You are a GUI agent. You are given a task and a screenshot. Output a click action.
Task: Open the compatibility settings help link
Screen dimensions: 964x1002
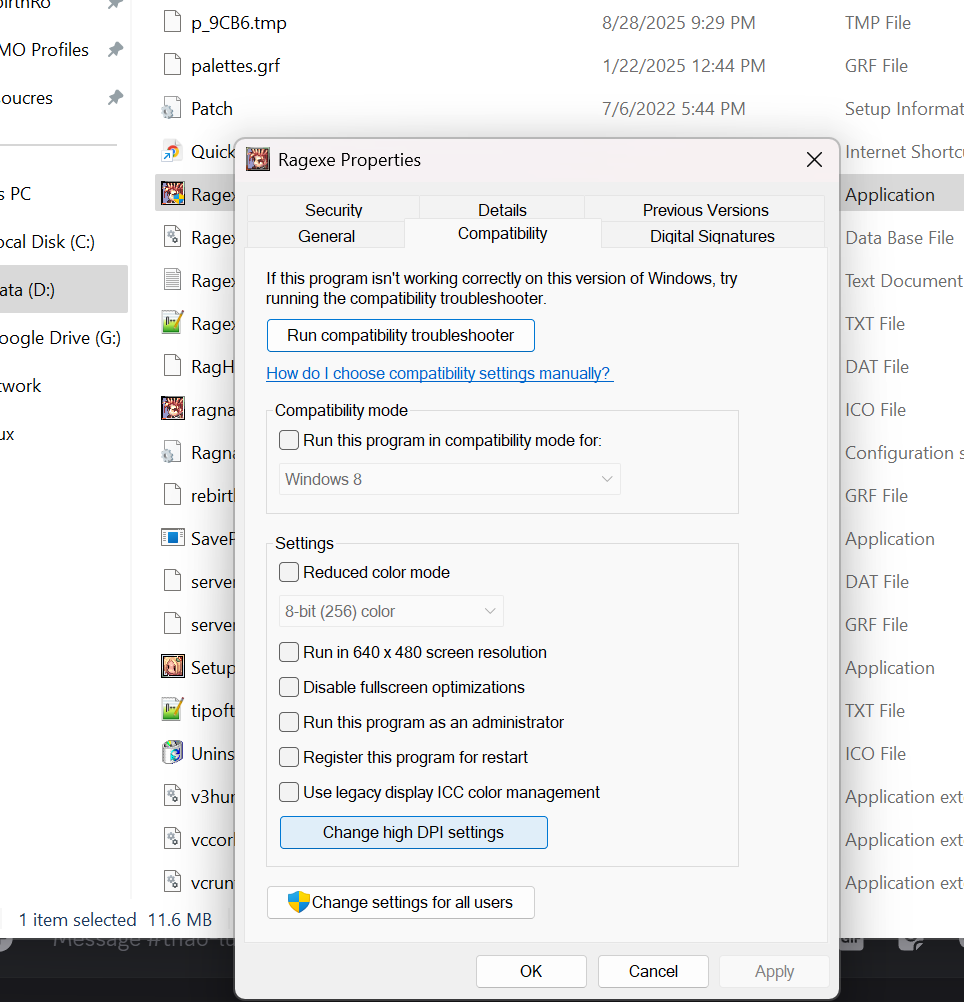(x=439, y=373)
